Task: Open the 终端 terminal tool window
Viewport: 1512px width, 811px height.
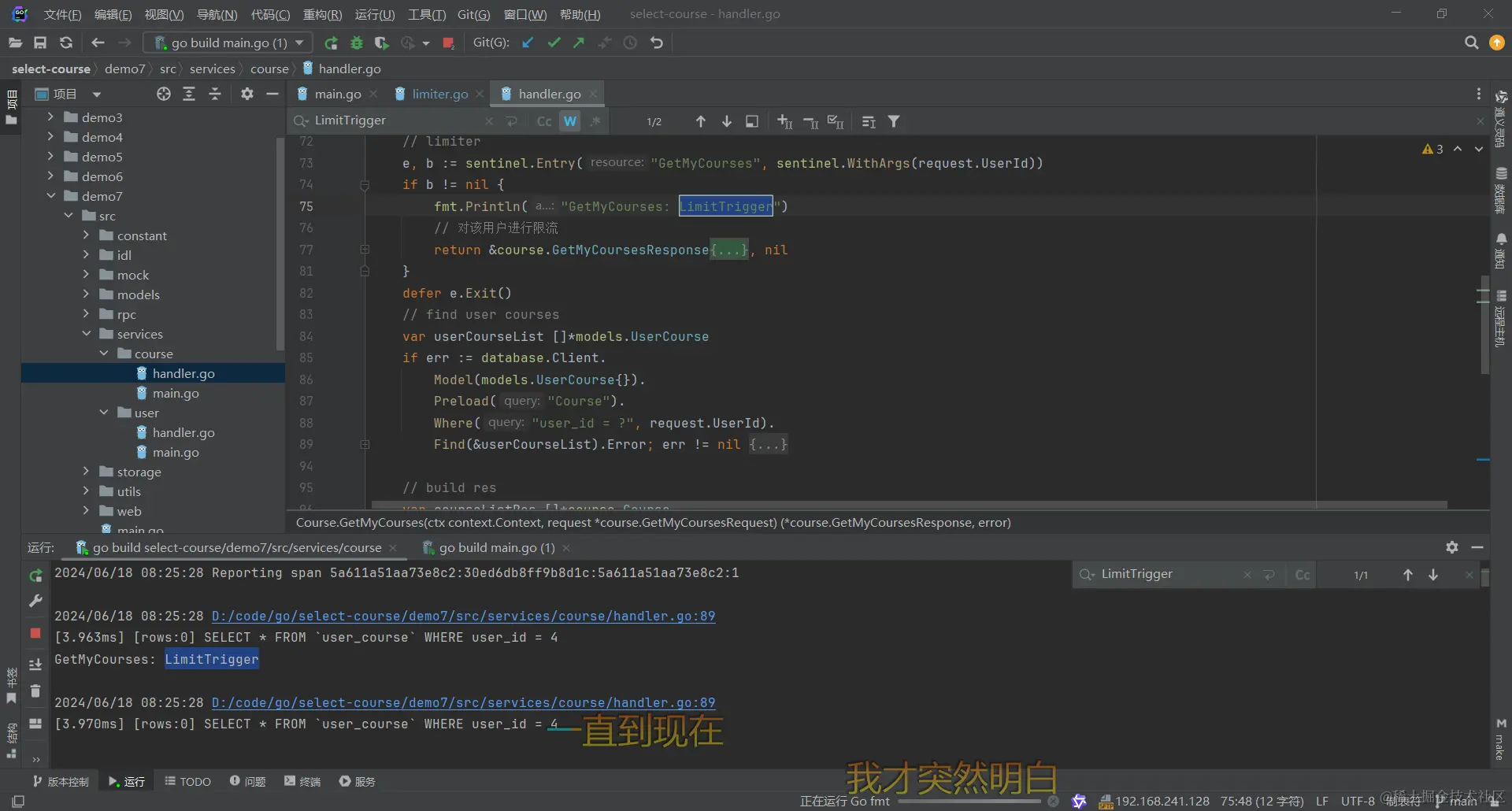Action: tap(302, 781)
